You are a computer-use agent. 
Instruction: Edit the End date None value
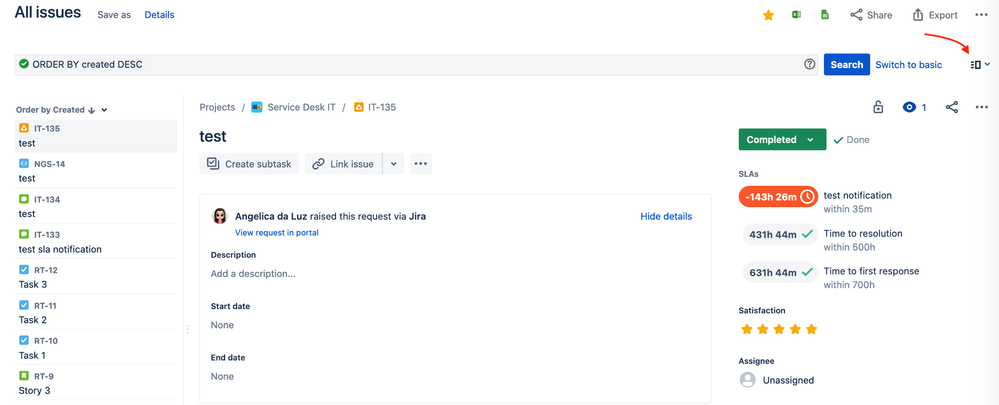click(x=222, y=376)
